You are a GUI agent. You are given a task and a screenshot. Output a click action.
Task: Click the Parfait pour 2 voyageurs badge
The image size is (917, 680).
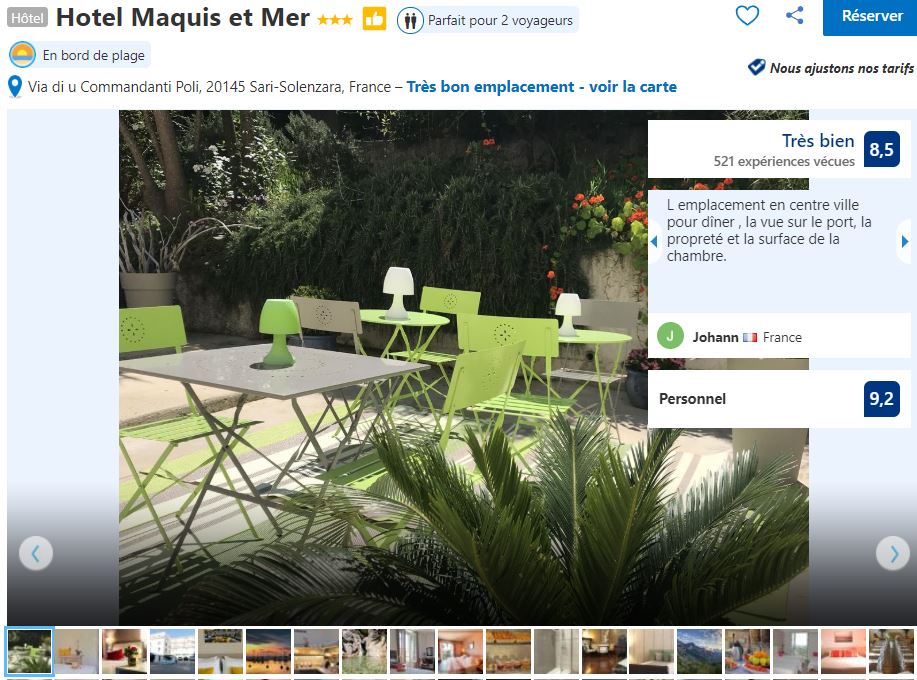(x=487, y=20)
